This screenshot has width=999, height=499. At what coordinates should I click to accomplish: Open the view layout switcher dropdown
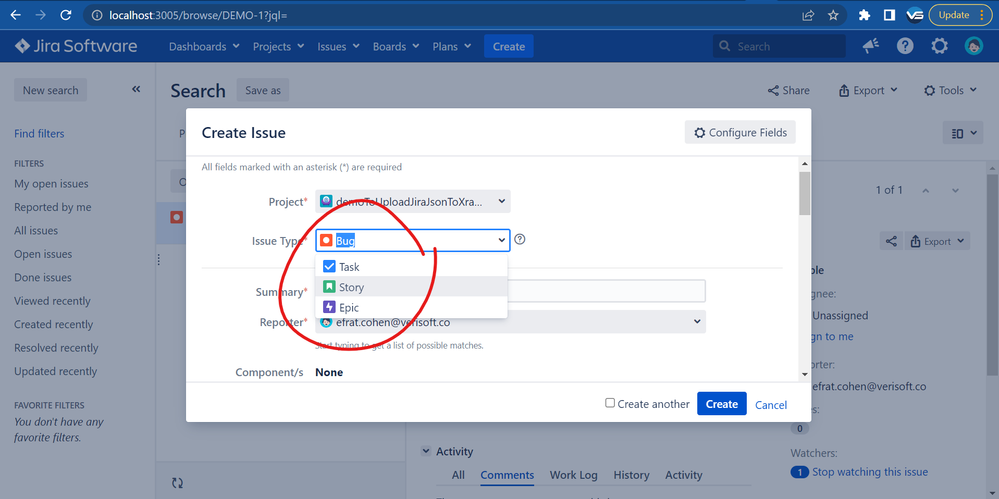tap(963, 133)
